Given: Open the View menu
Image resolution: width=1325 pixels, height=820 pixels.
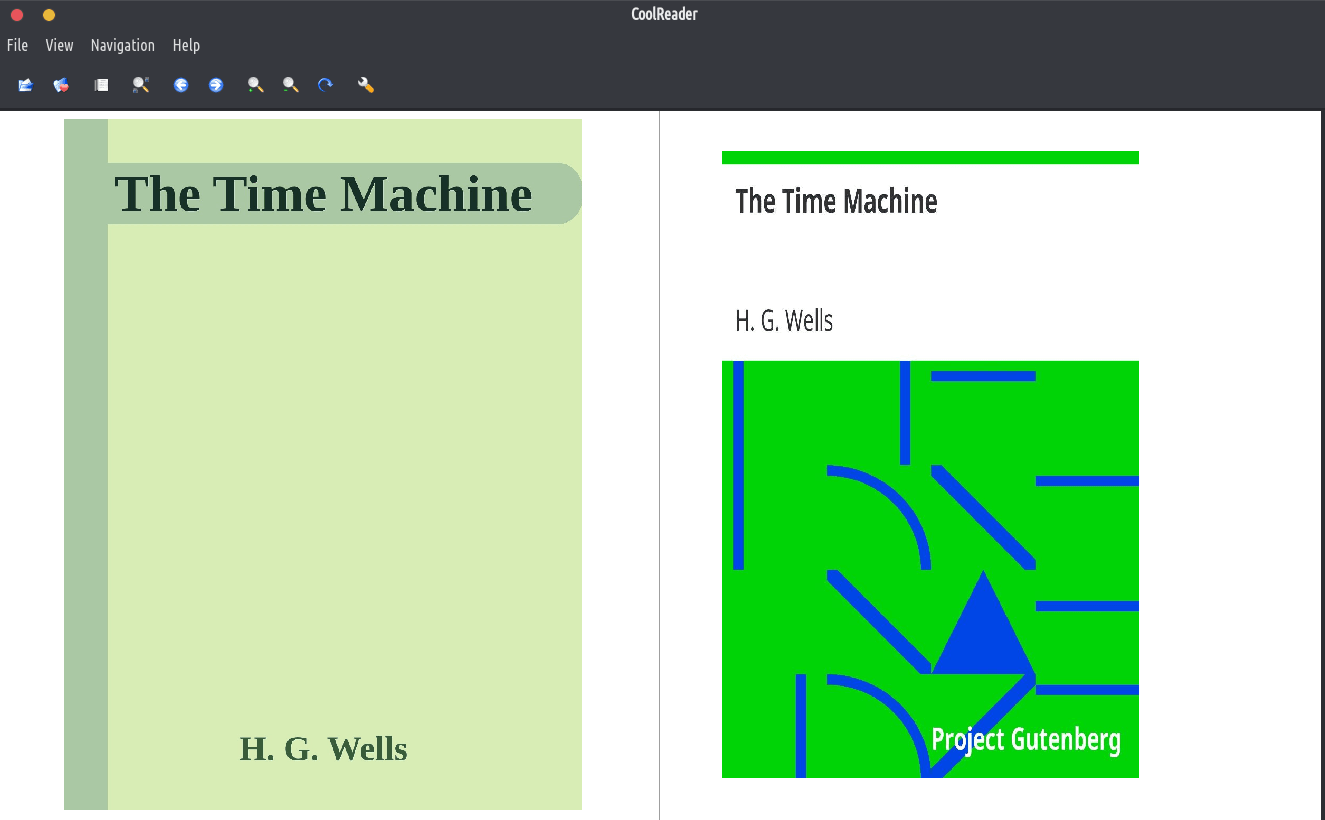Looking at the screenshot, I should point(59,45).
